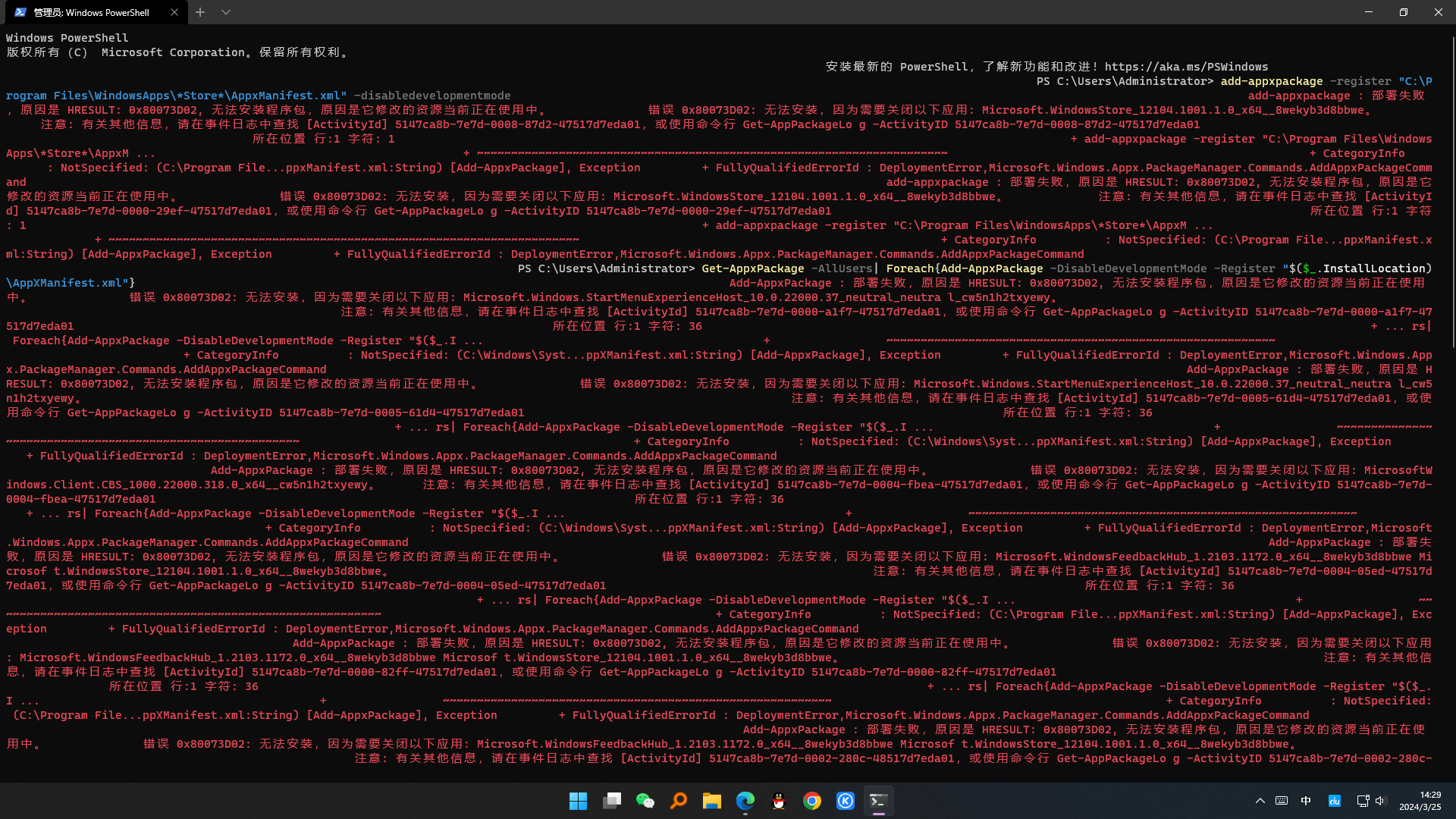Click the Windows Terminal taskbar icon

click(x=878, y=801)
